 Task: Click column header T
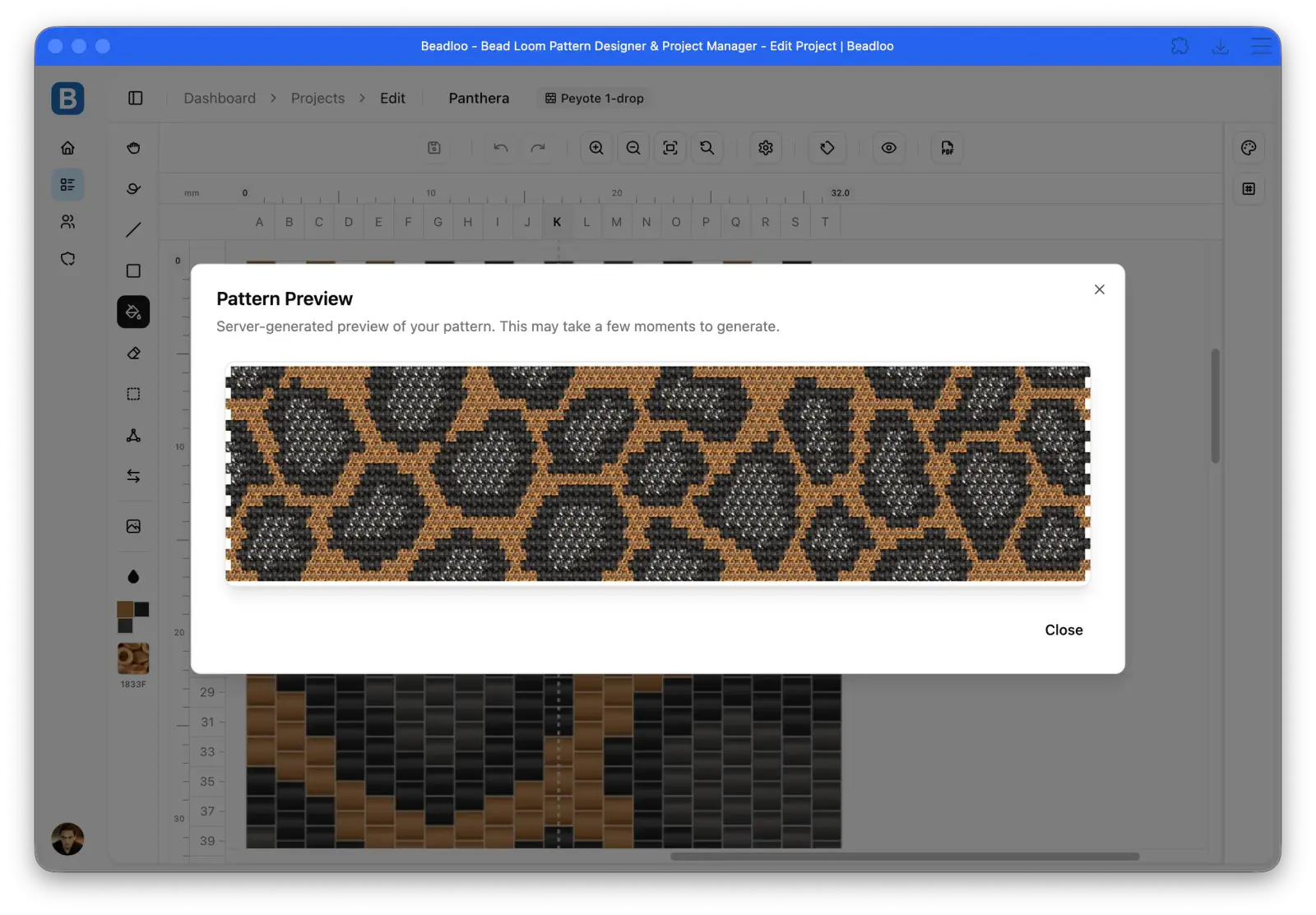pos(825,222)
